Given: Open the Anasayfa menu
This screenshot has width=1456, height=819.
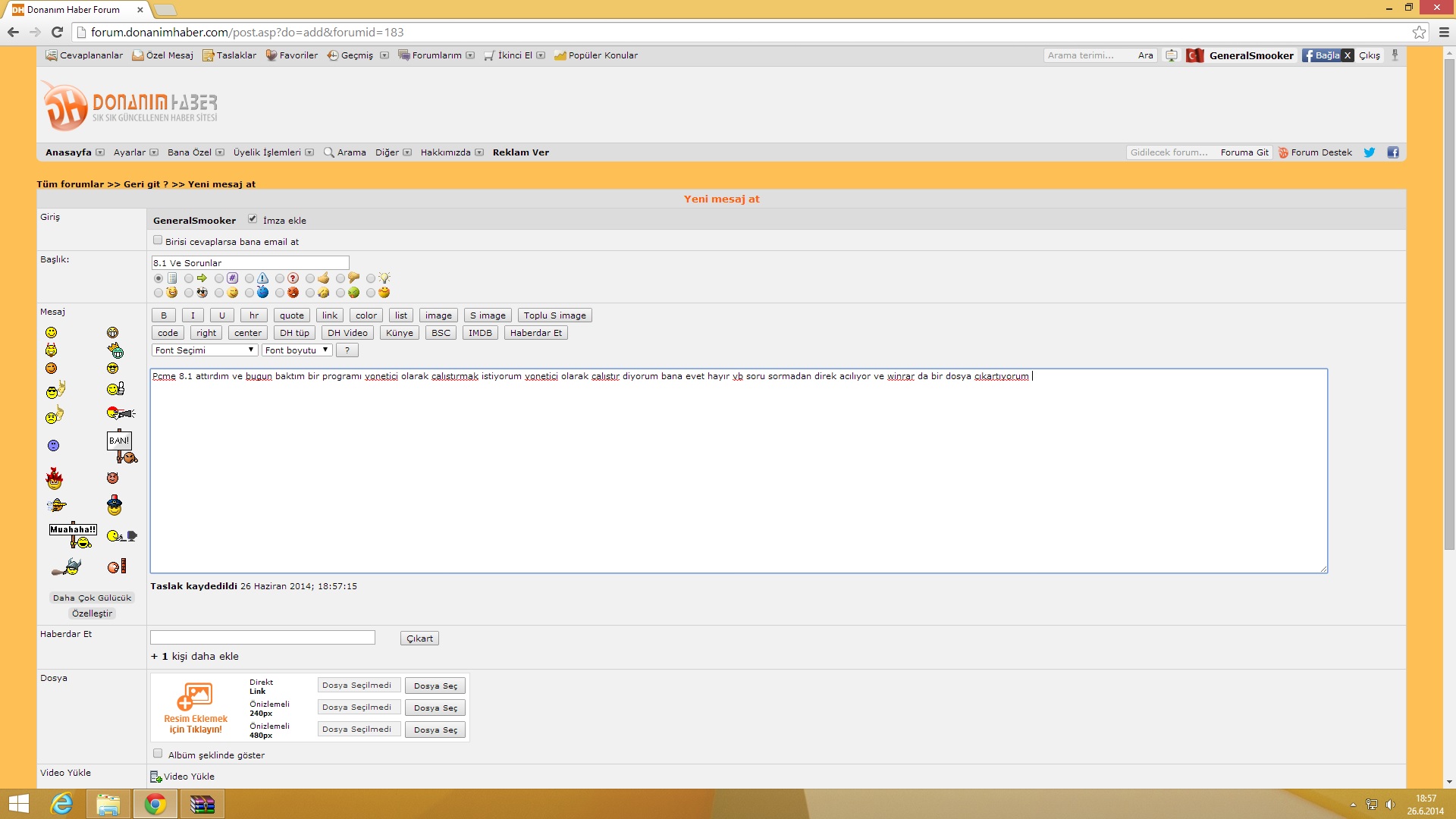Looking at the screenshot, I should [x=68, y=152].
